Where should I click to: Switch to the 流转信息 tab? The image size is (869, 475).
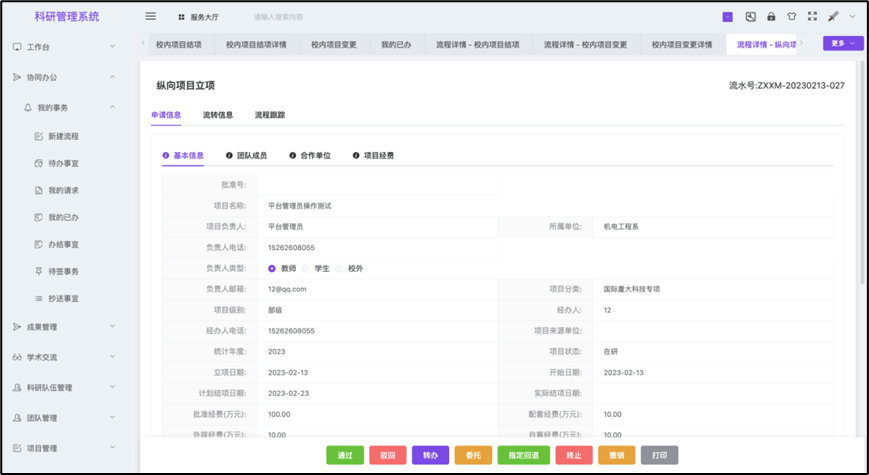pos(218,115)
